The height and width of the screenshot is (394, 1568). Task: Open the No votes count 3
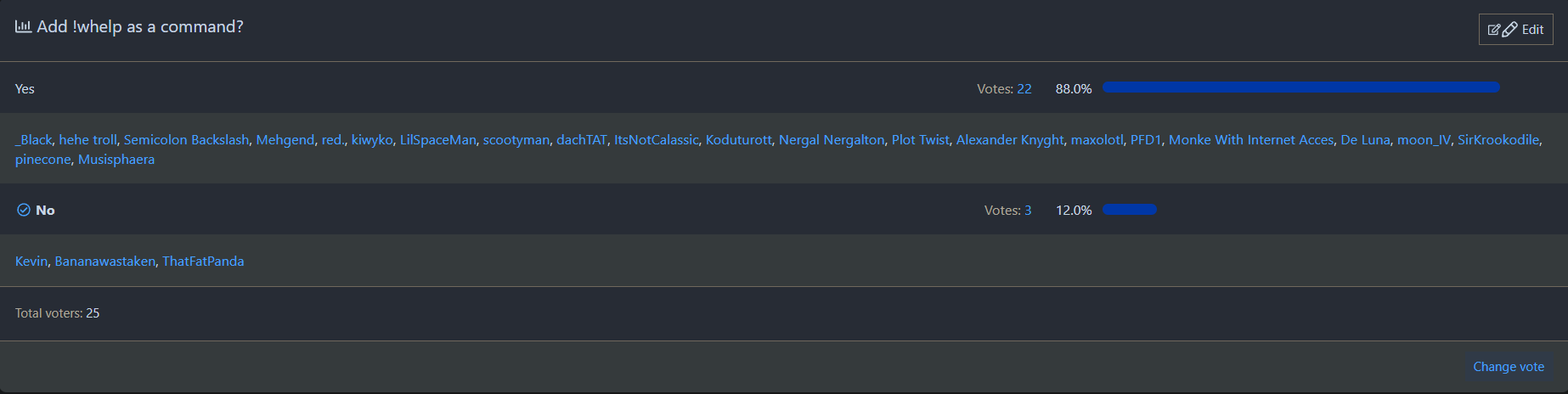pyautogui.click(x=1028, y=211)
